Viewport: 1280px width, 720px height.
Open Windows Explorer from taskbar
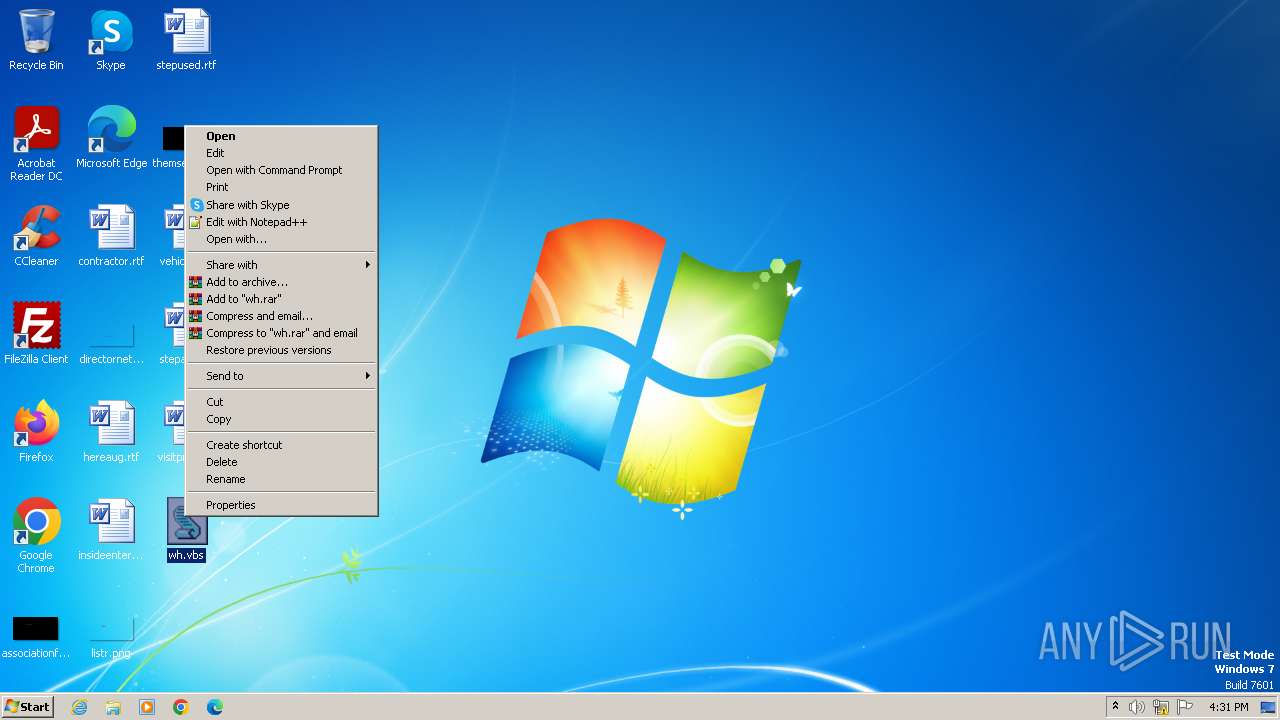tap(113, 707)
